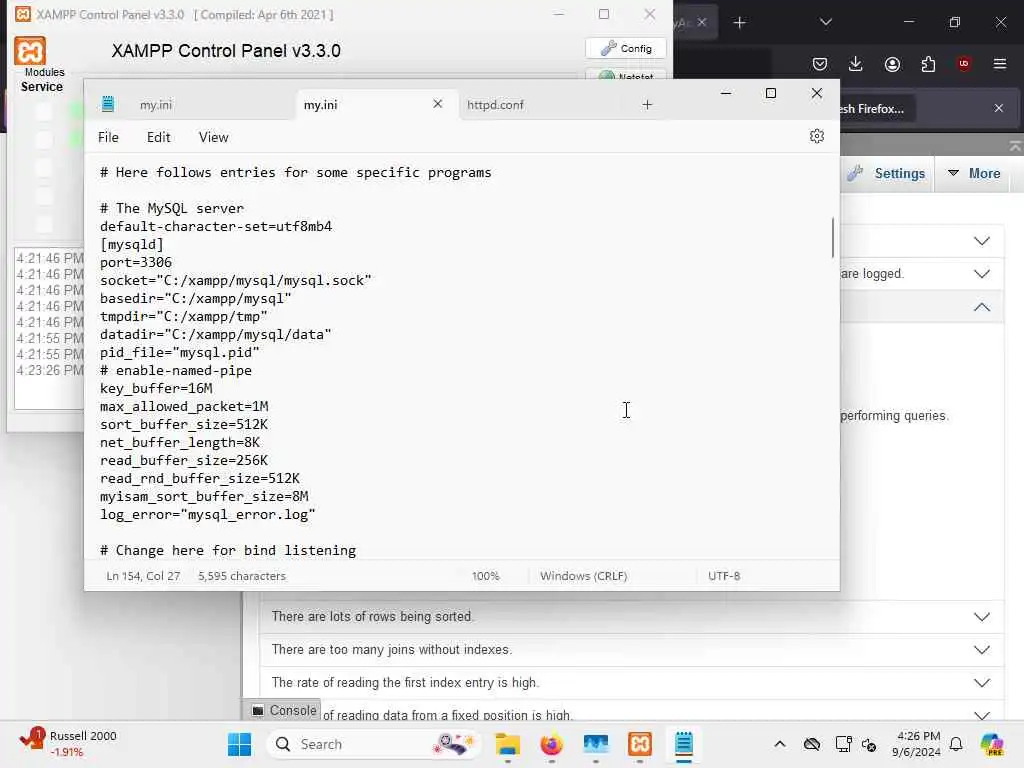Viewport: 1024px width, 768px height.
Task: Open Notepad settings gear icon
Action: (816, 136)
